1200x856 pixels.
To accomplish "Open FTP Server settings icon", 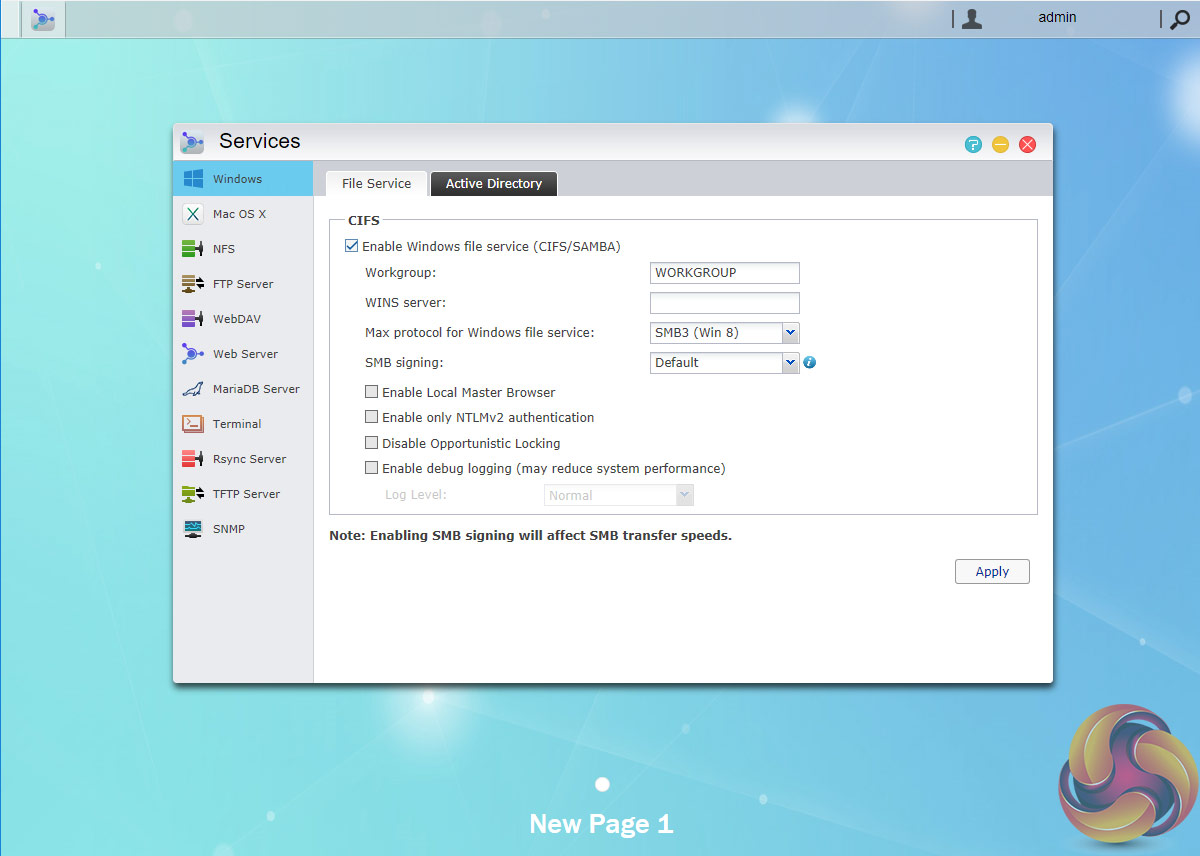I will (193, 284).
